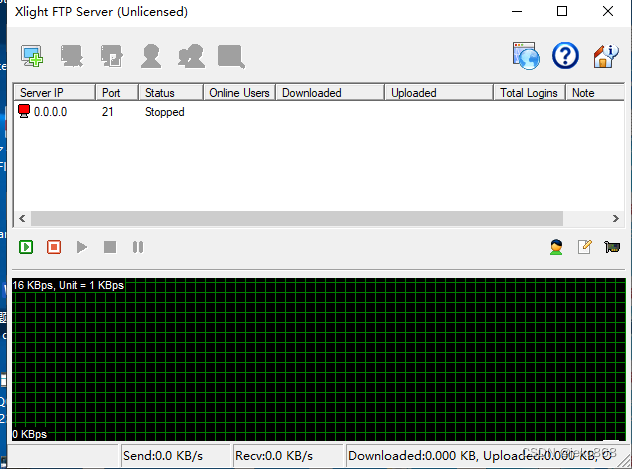The image size is (632, 469).
Task: Click the 16 KBps, Unit = 1 KBps label
Action: coord(68,285)
